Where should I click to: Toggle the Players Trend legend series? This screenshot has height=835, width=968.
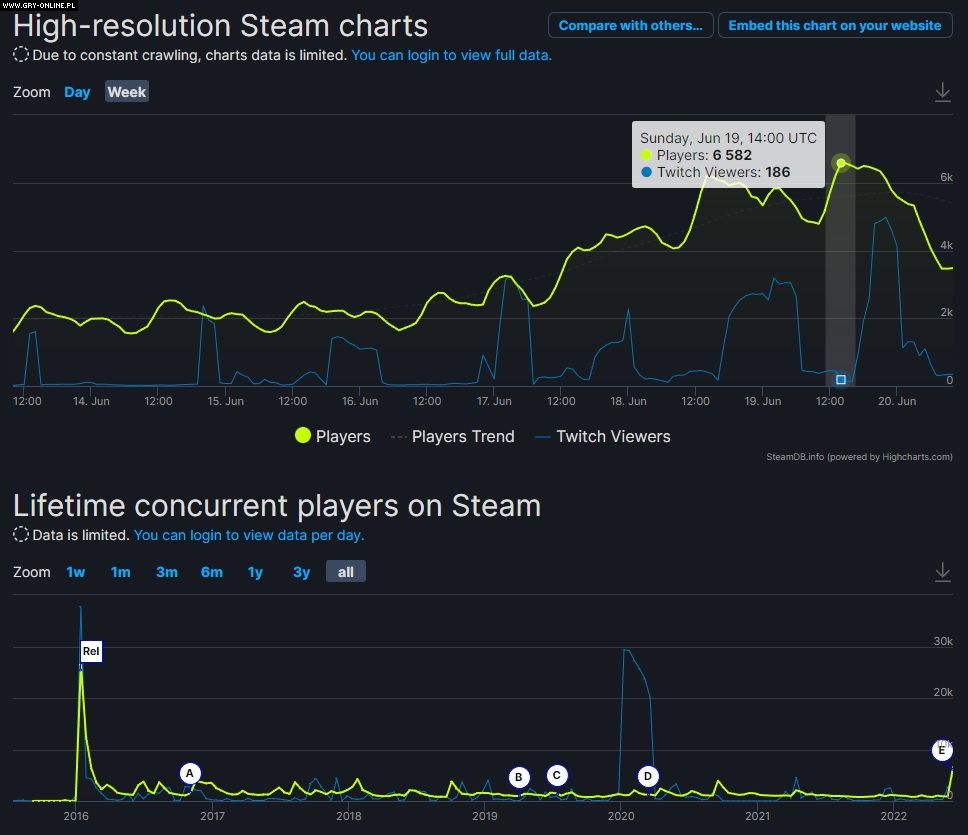pyautogui.click(x=451, y=436)
